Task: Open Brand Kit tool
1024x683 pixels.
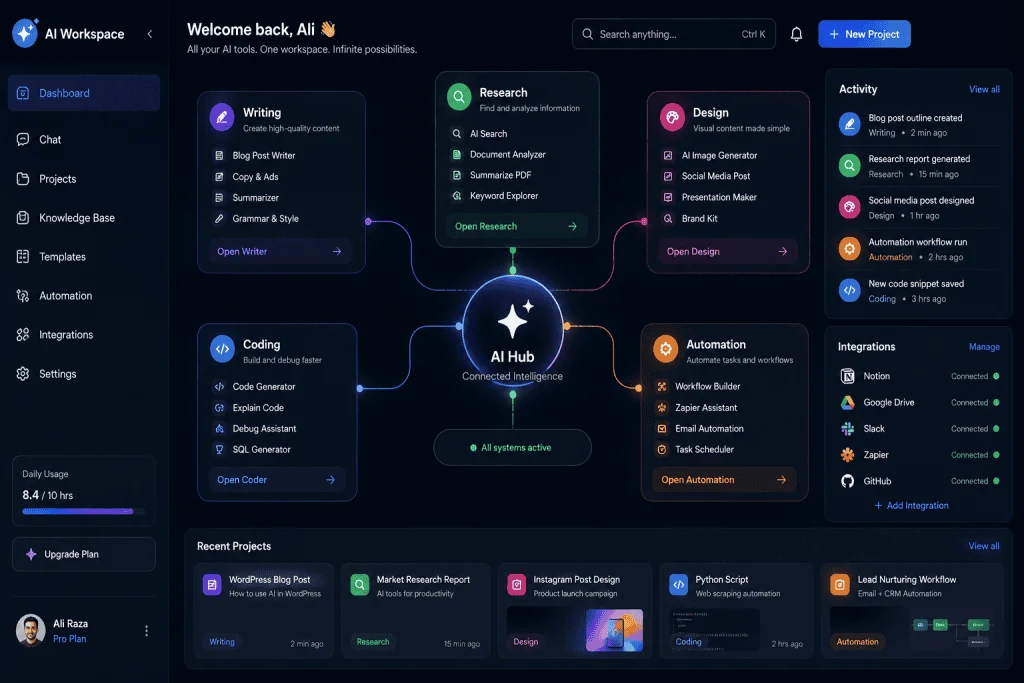Action: click(x=691, y=218)
